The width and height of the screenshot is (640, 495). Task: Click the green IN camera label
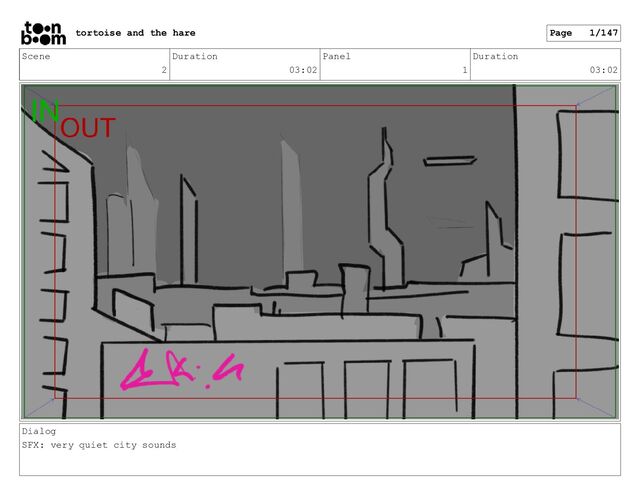coord(45,111)
